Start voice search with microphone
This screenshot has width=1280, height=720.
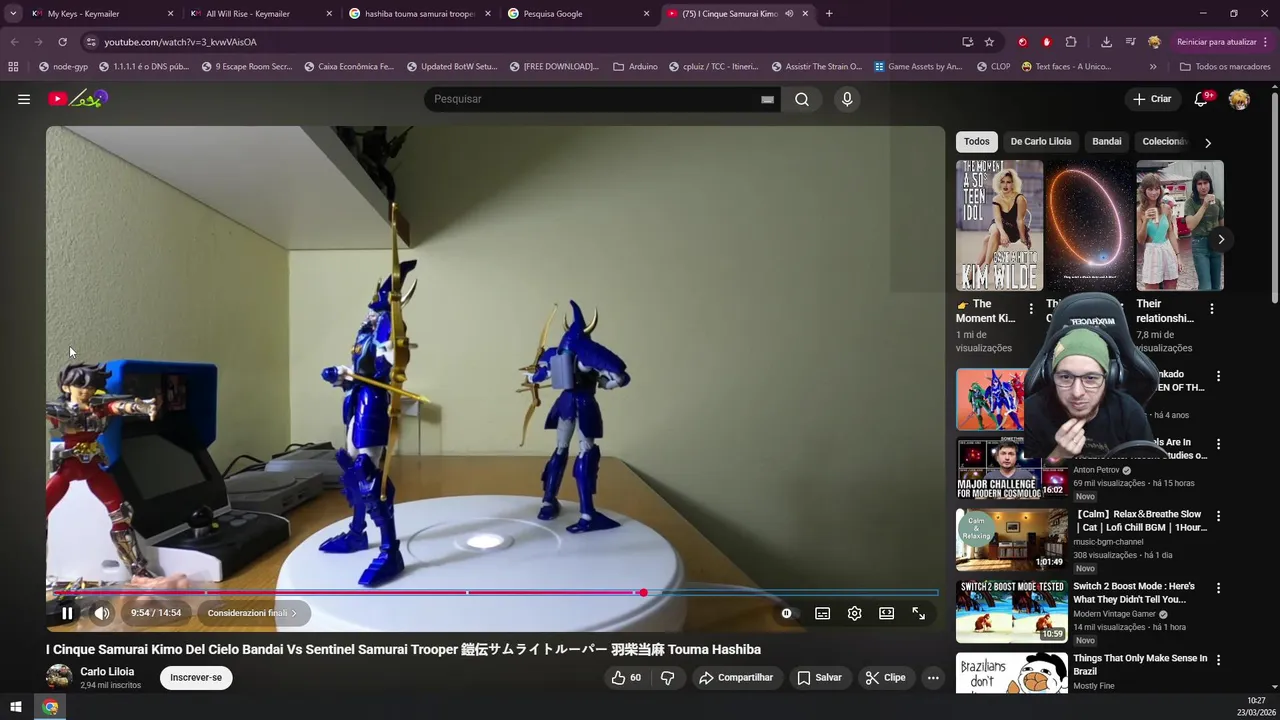click(x=847, y=99)
